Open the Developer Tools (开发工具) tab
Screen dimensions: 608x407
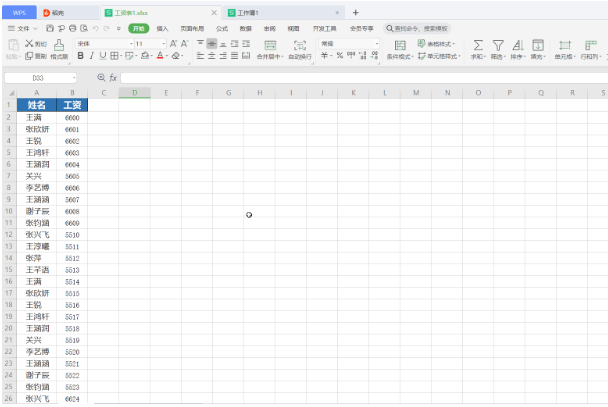(325, 28)
